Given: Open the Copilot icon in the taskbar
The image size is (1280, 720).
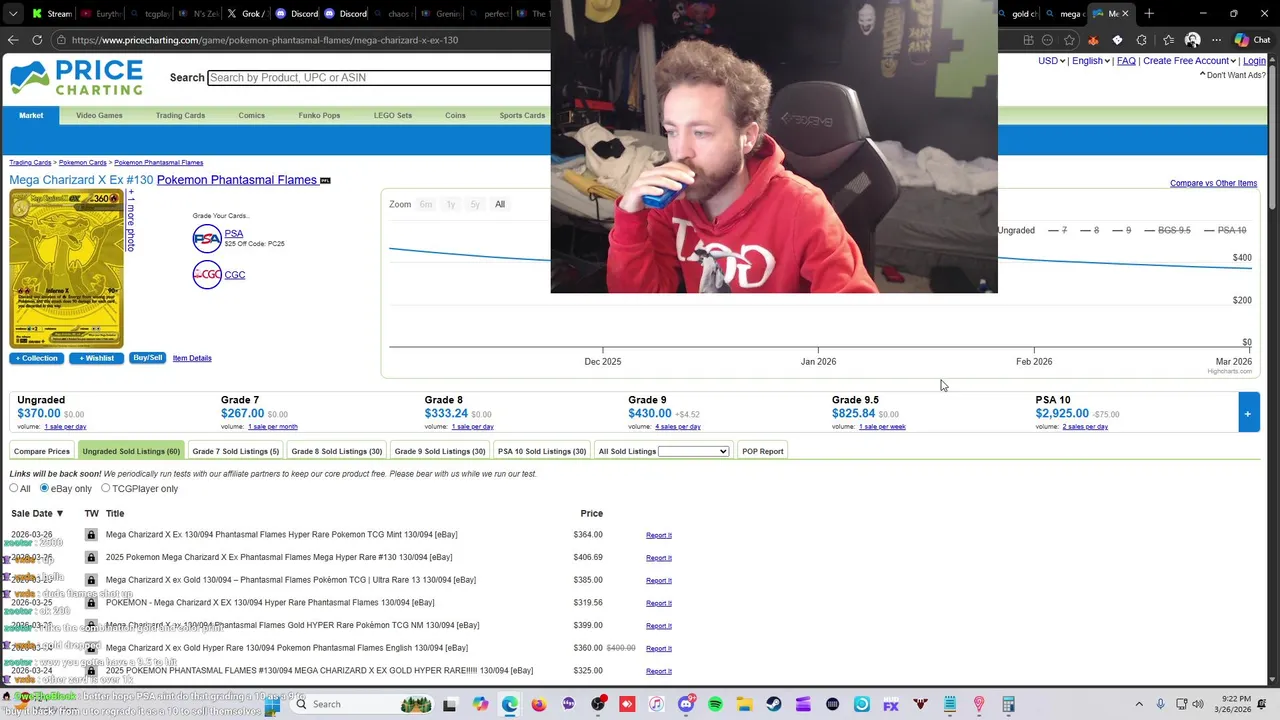Looking at the screenshot, I should (x=480, y=704).
